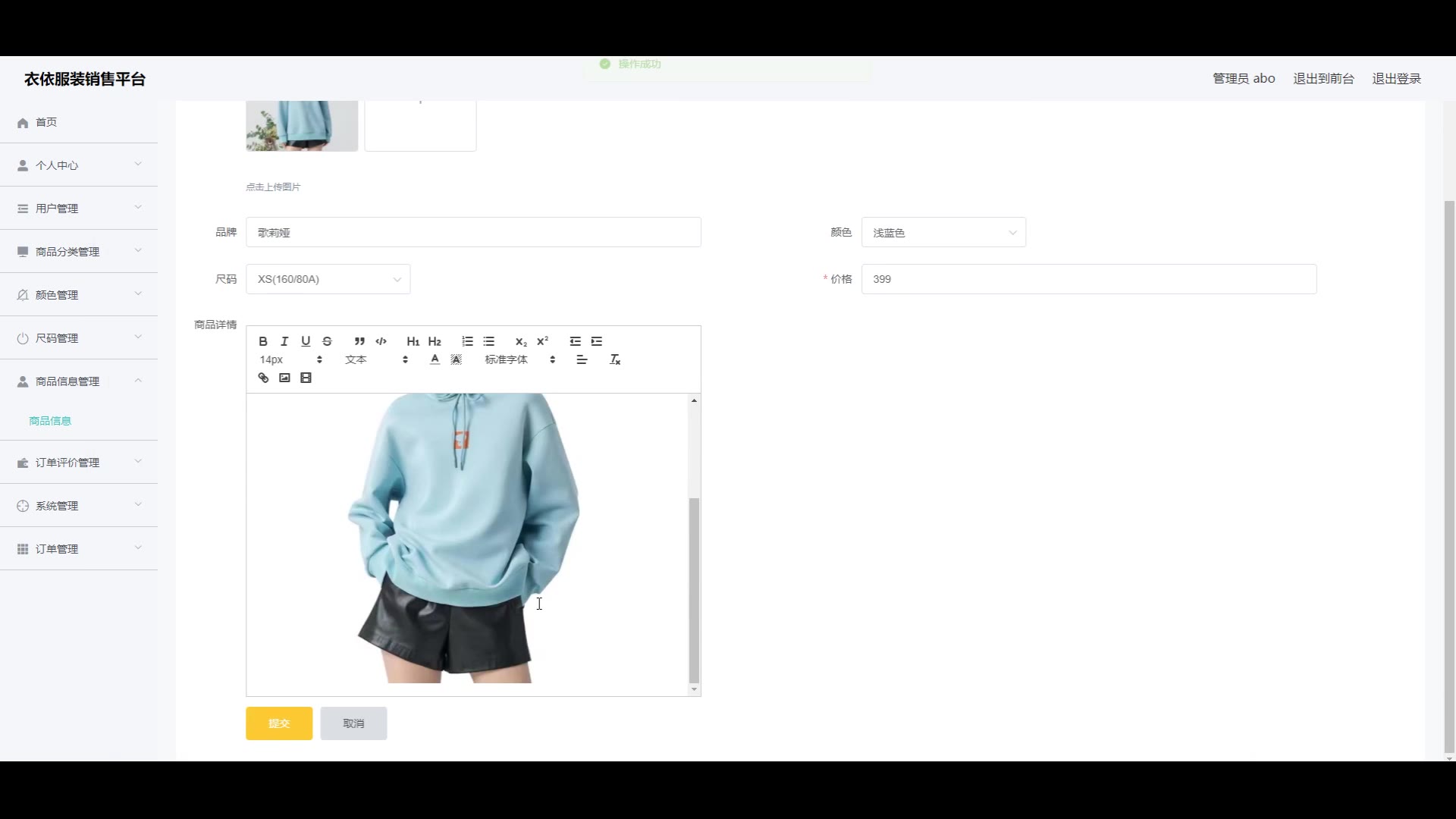Open the 文本 header style dropdown

tap(376, 359)
